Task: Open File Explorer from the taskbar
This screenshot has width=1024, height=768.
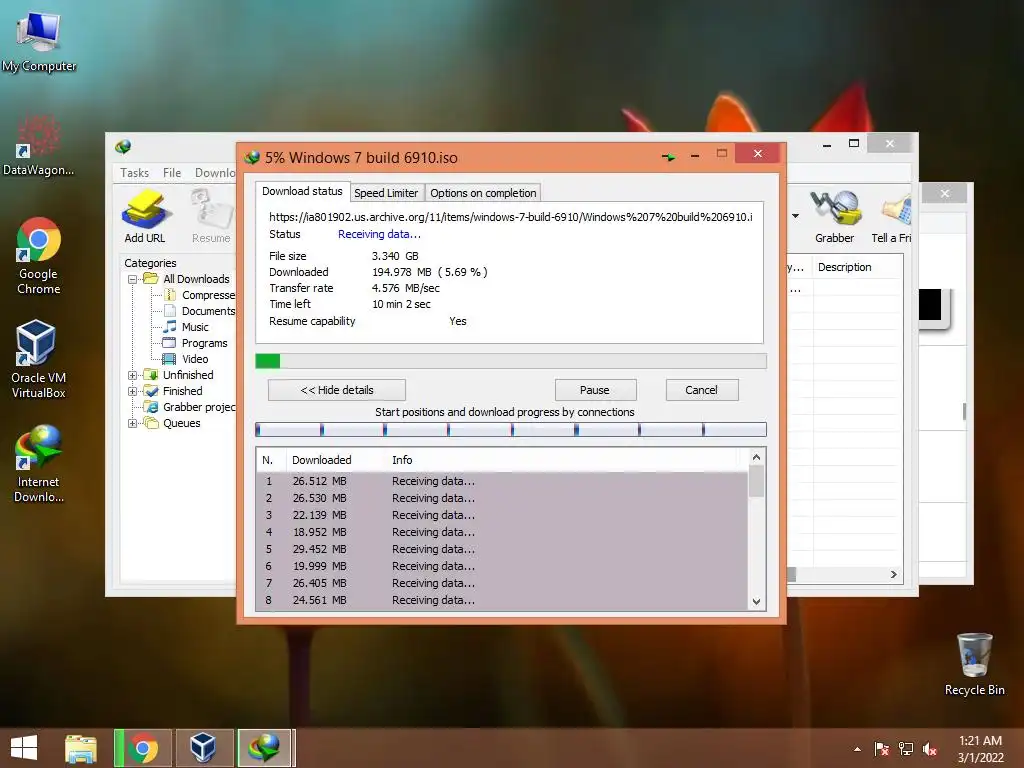Action: click(x=81, y=748)
